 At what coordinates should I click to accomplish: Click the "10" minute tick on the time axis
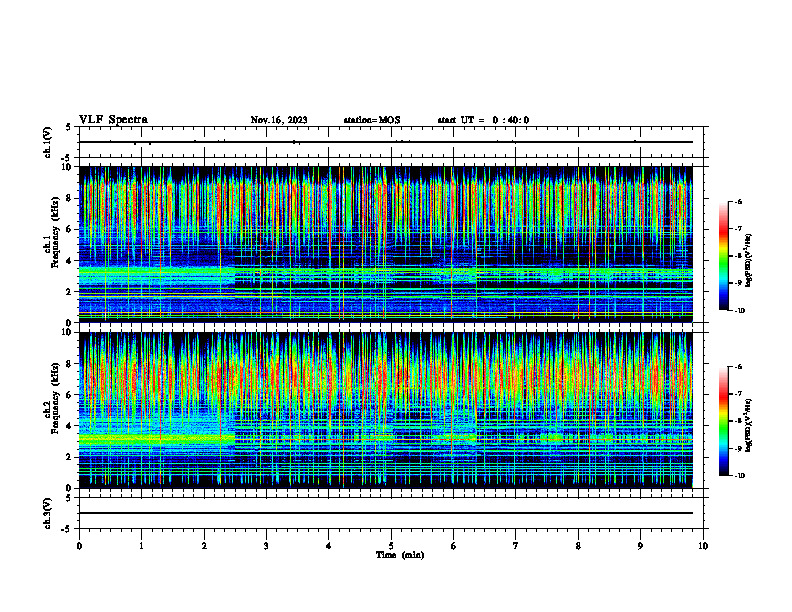coord(703,546)
